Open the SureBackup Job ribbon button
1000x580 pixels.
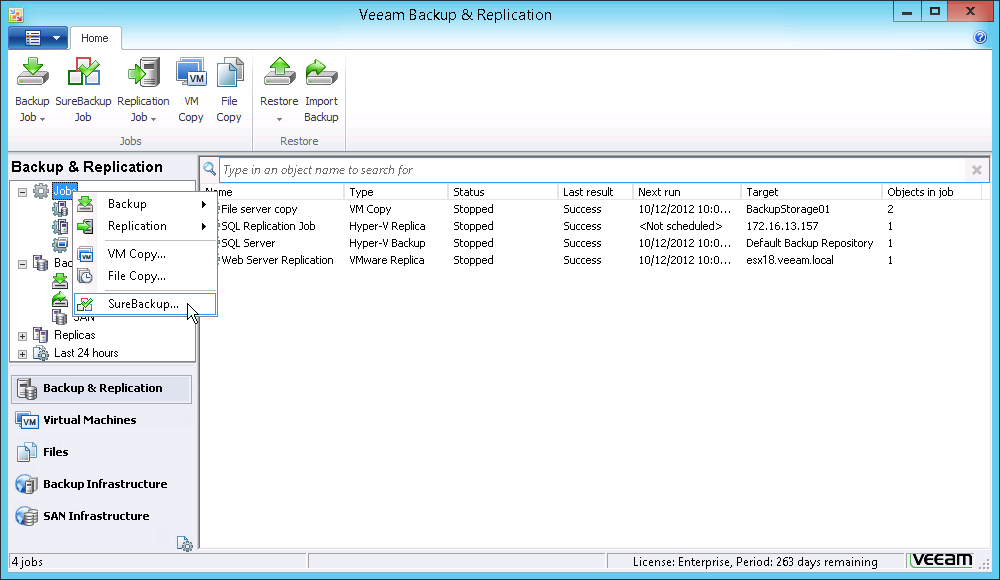click(83, 89)
